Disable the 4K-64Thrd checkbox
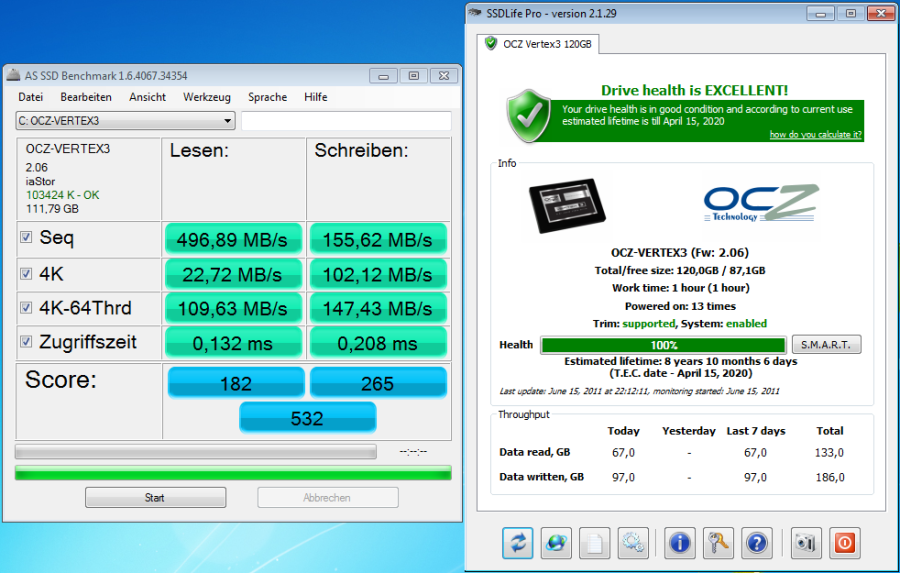Viewport: 900px width, 573px height. tap(26, 307)
